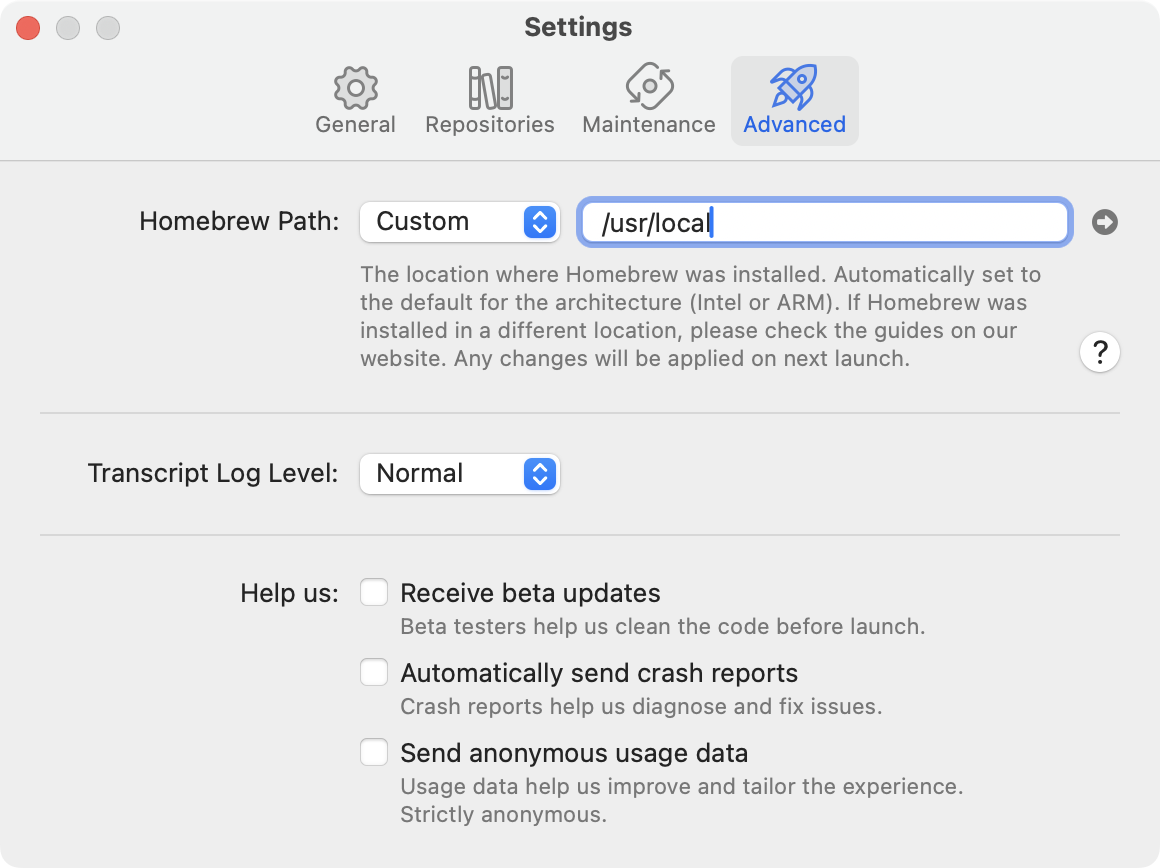This screenshot has width=1160, height=868.
Task: Click inside the /usr/local input box
Action: pyautogui.click(x=824, y=222)
